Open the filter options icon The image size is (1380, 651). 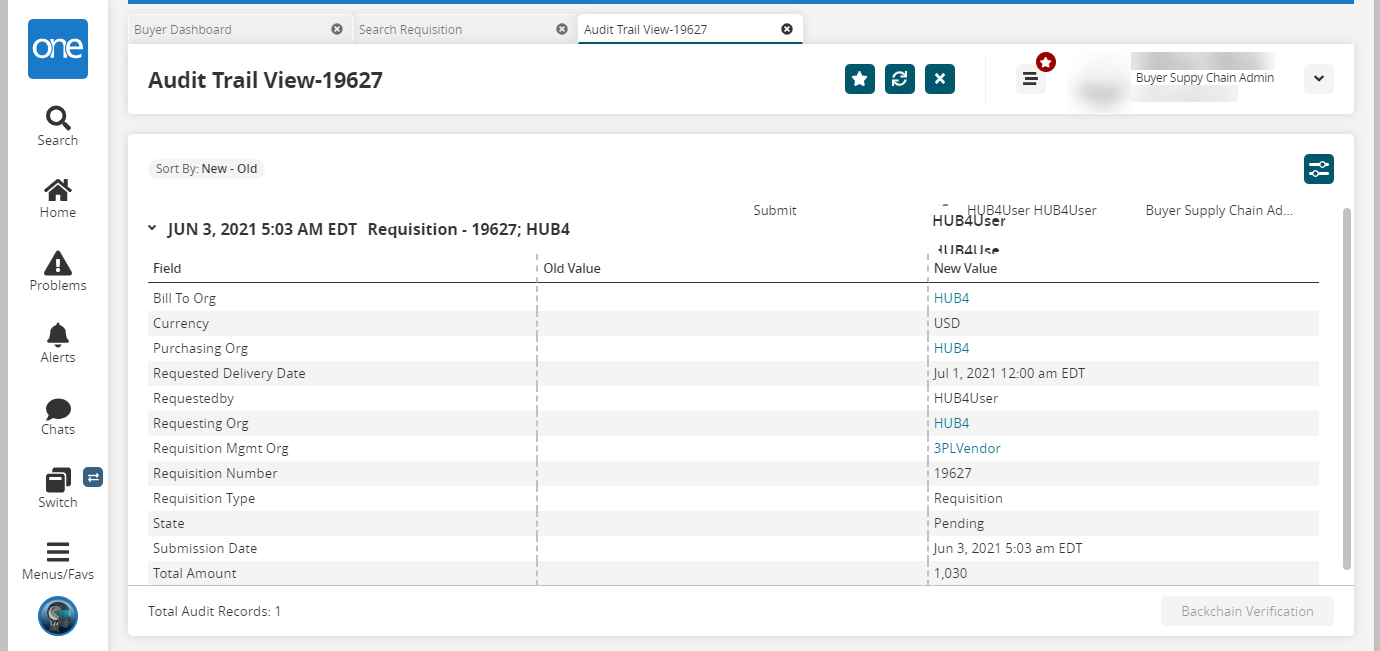click(1319, 169)
